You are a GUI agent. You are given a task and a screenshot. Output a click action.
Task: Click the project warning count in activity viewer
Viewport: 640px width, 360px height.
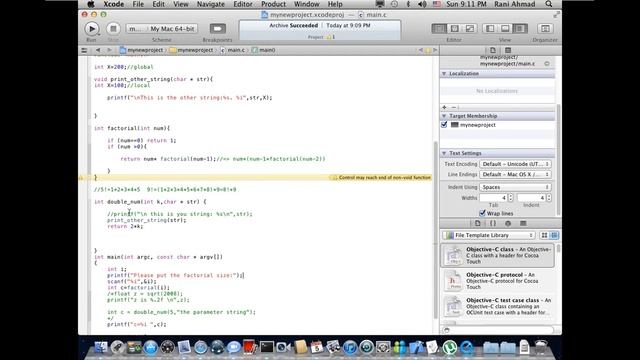pyautogui.click(x=331, y=37)
